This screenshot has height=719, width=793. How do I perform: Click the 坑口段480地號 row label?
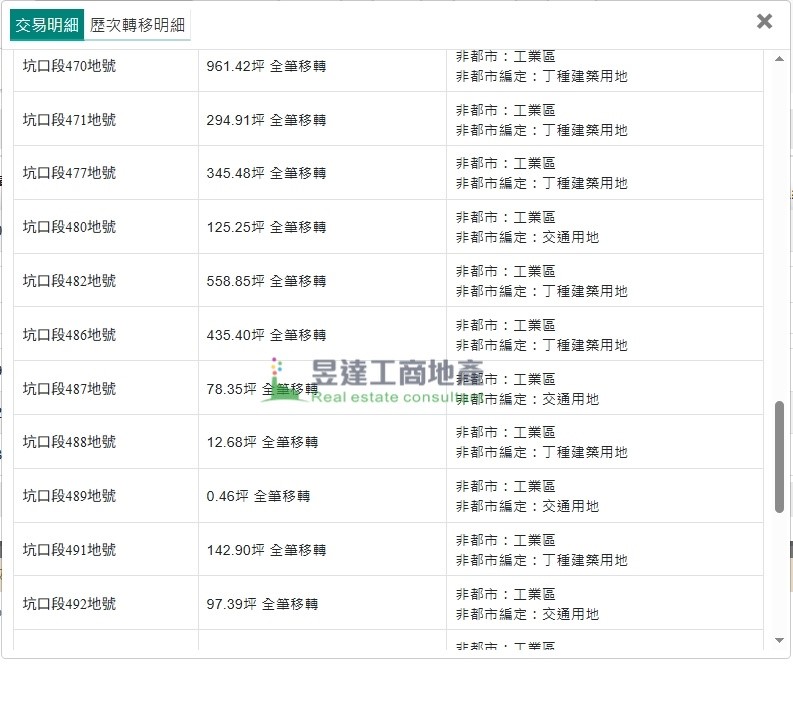pyautogui.click(x=69, y=227)
